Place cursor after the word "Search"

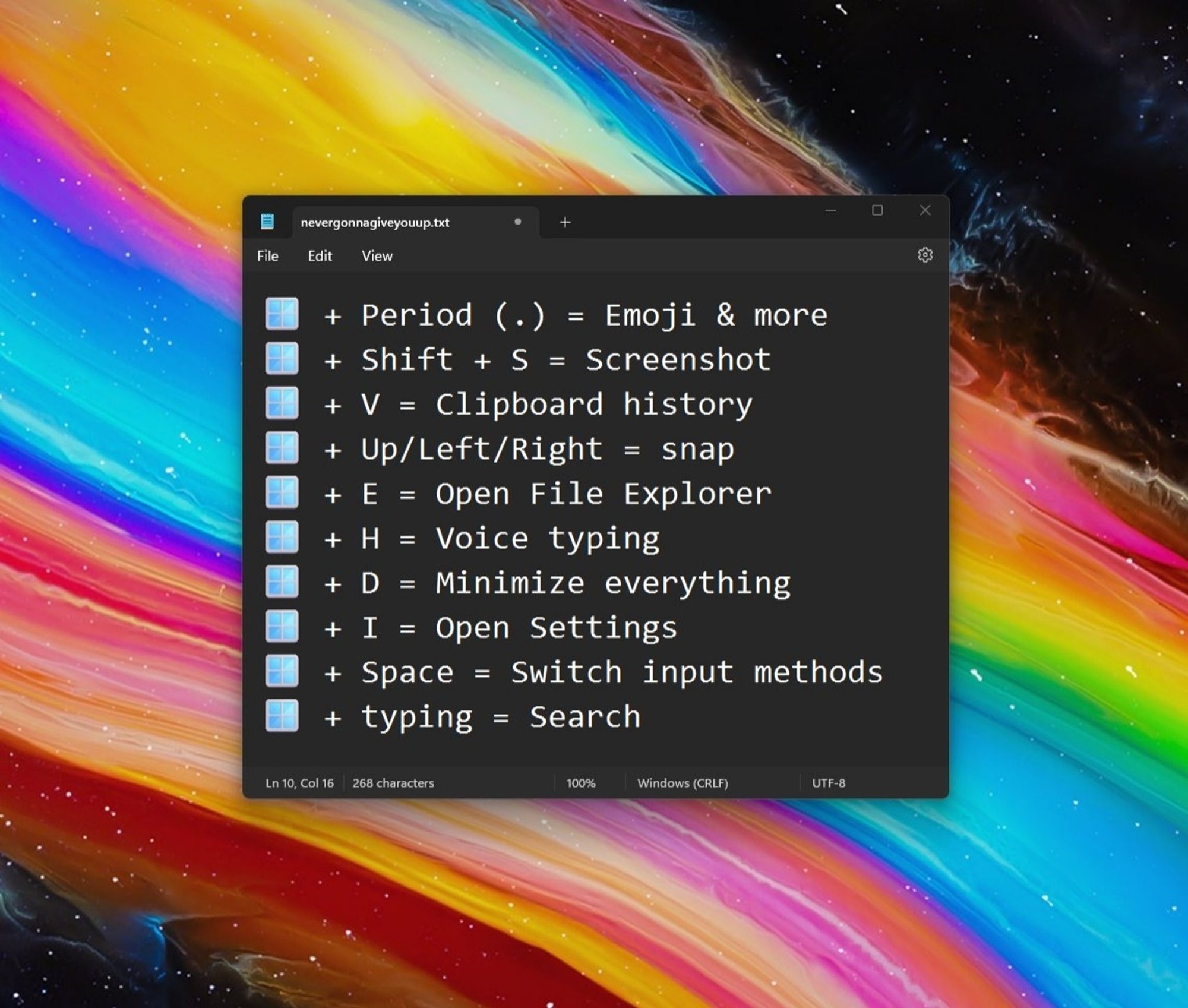tap(642, 717)
